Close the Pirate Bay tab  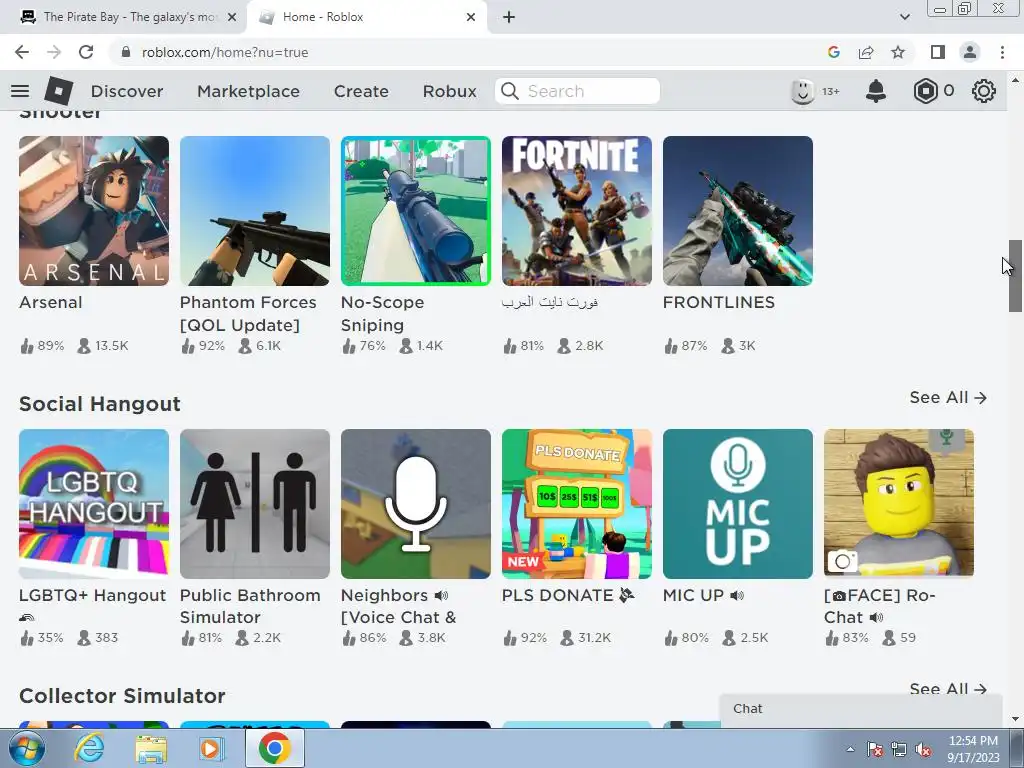232,17
